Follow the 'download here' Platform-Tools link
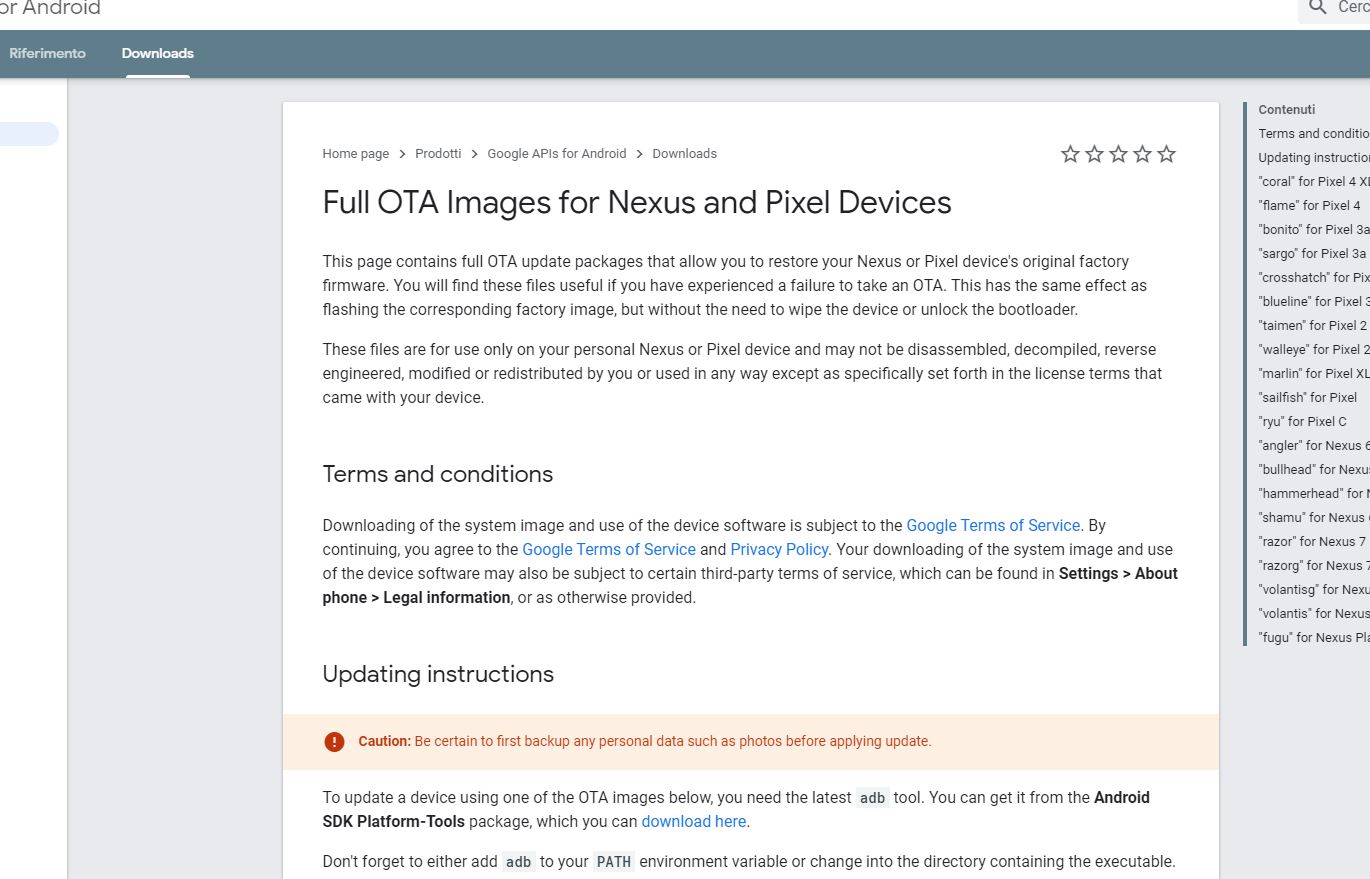1370x879 pixels. [694, 821]
